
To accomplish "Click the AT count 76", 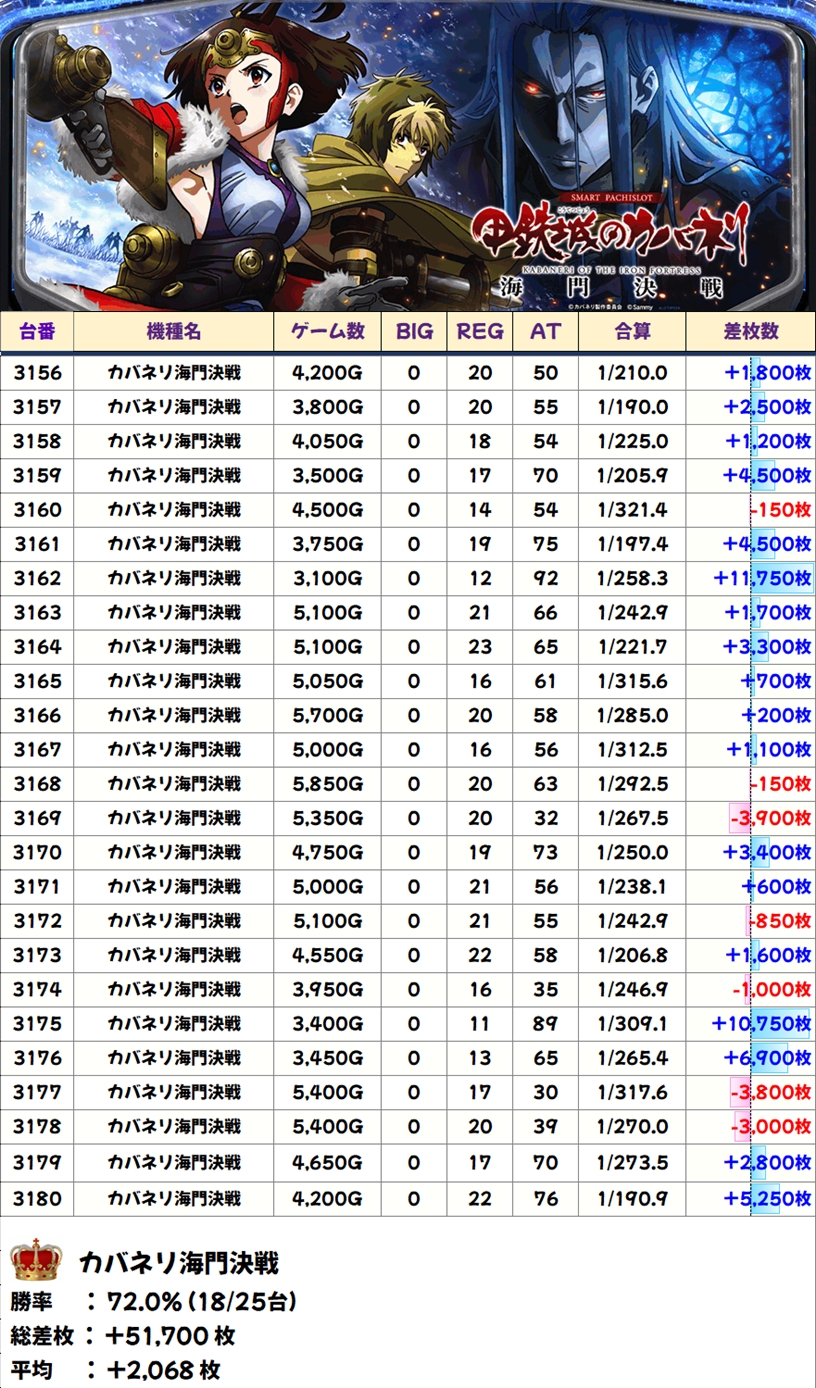I will tap(546, 1198).
